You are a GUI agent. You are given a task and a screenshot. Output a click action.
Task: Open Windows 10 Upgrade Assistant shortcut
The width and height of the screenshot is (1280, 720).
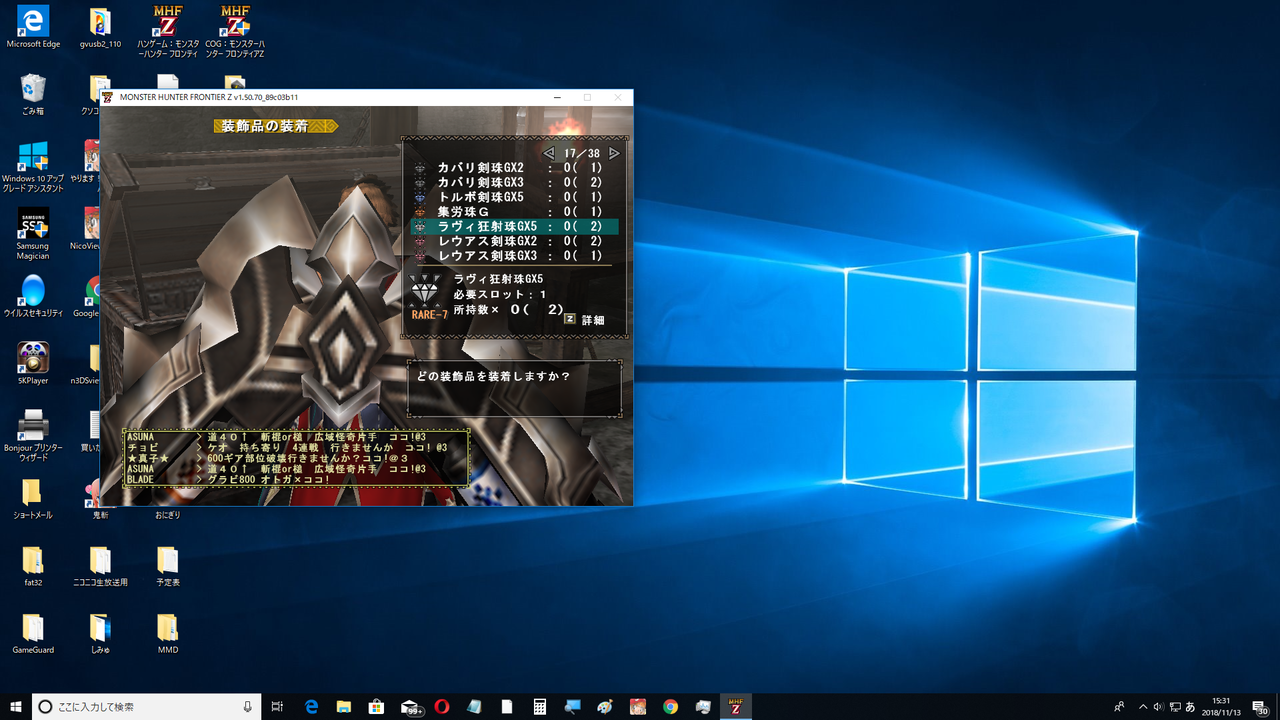(33, 166)
